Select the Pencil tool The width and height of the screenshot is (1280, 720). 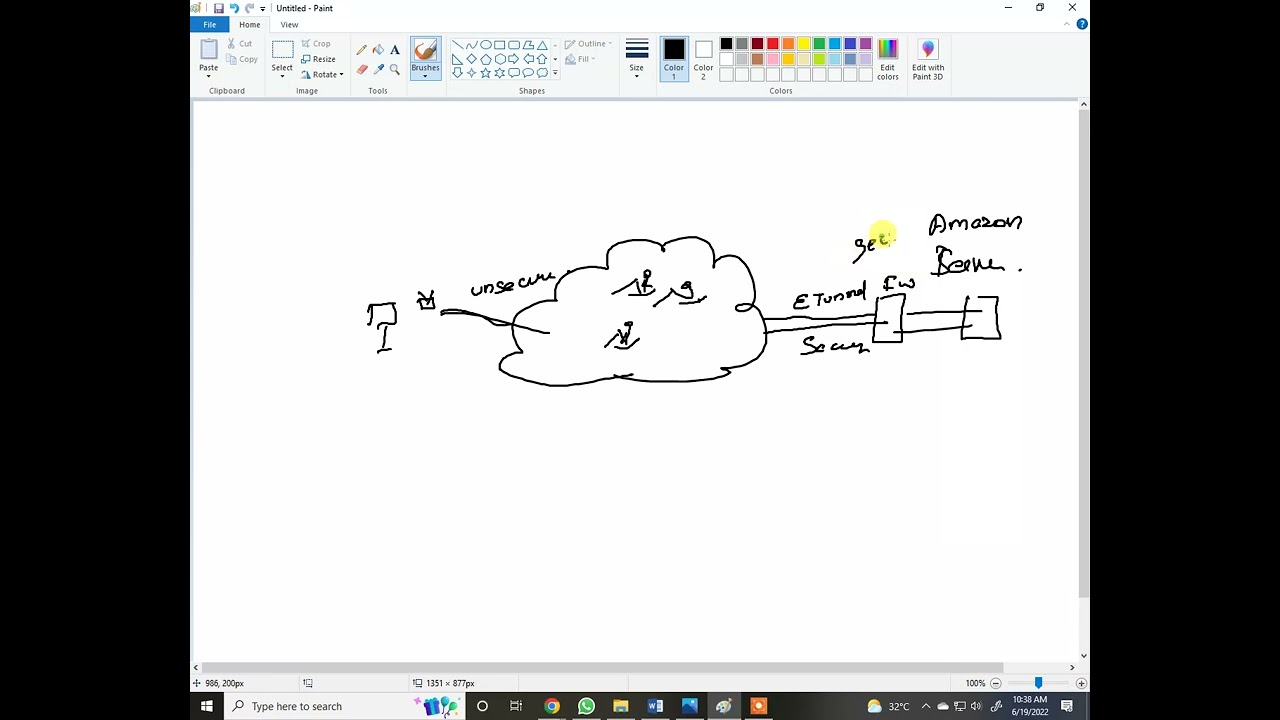tap(361, 50)
